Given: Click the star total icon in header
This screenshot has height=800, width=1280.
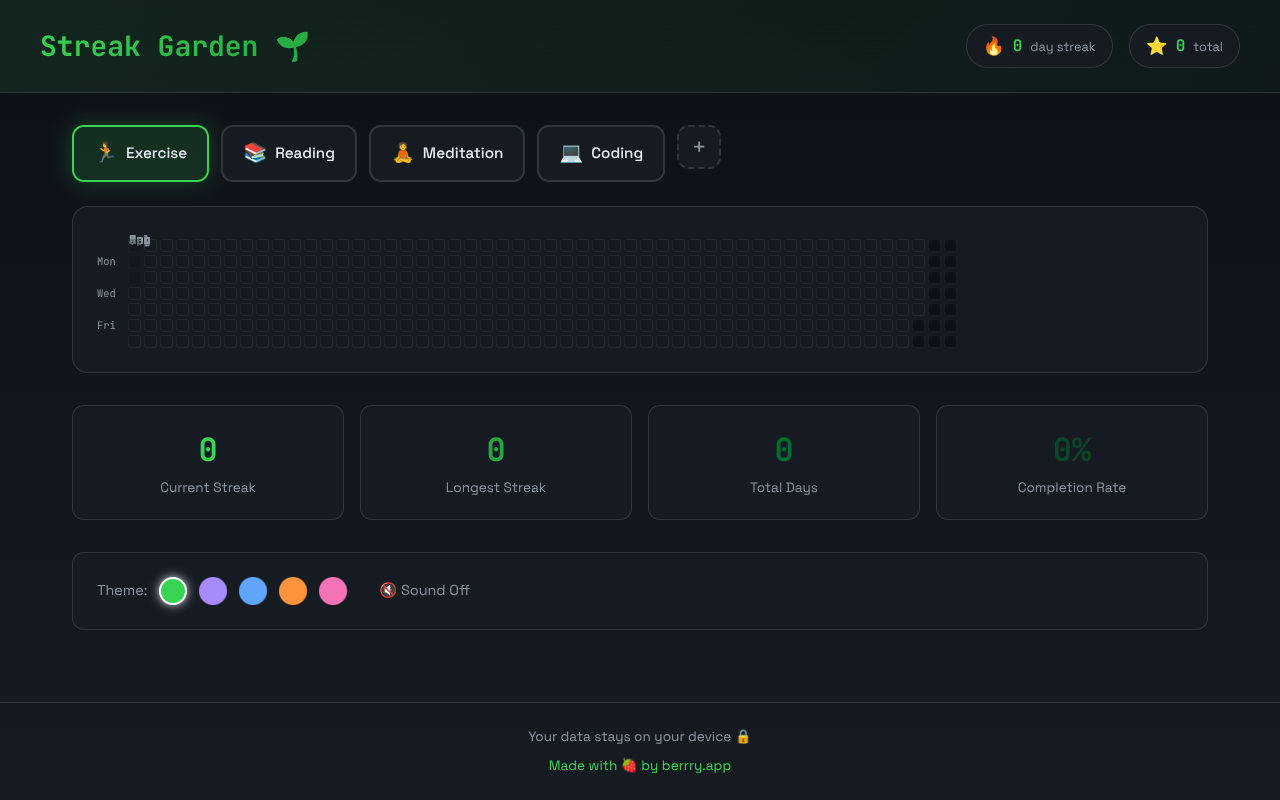Looking at the screenshot, I should [1157, 45].
